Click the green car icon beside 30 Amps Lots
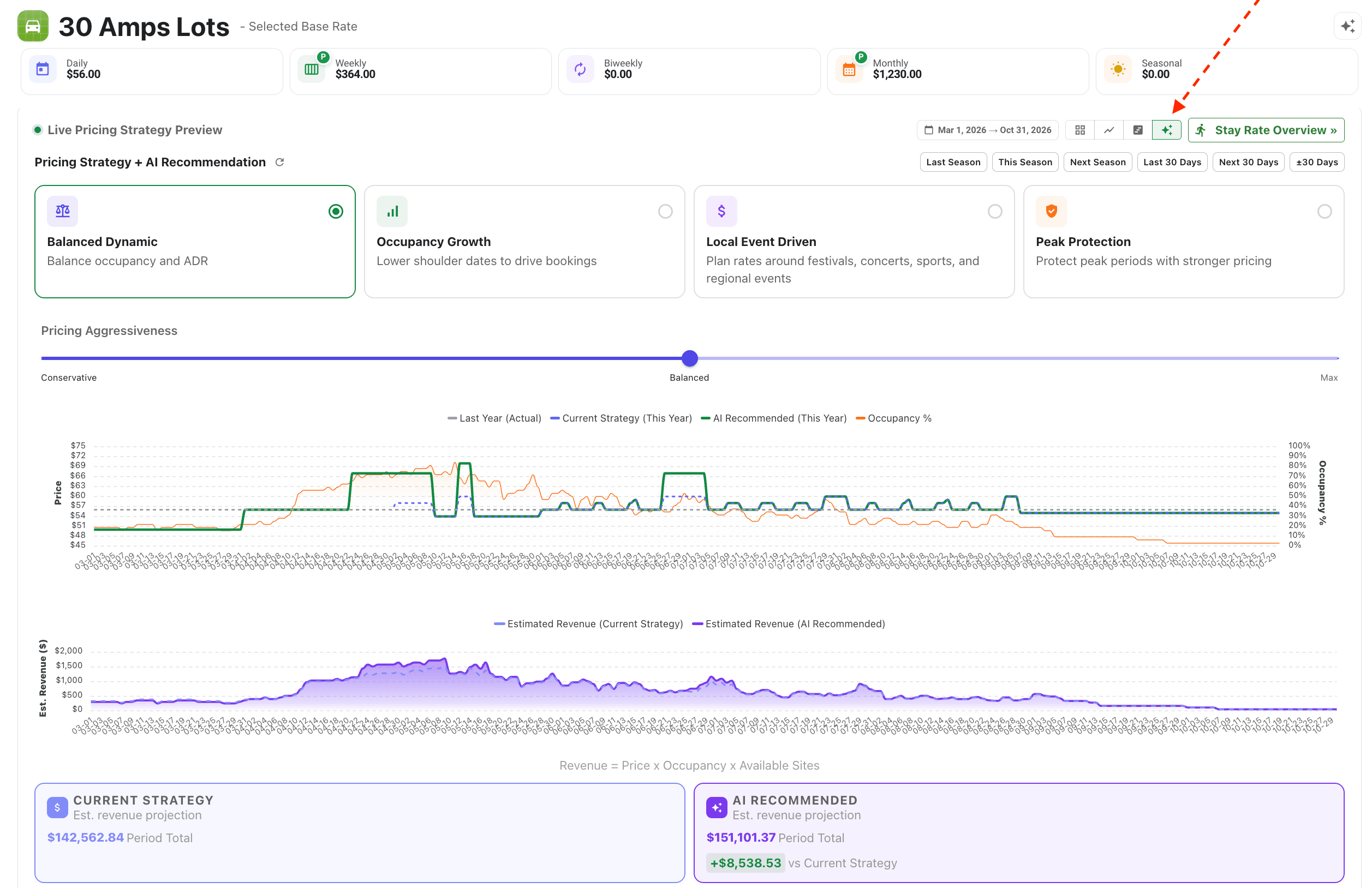1372x888 pixels. coord(33,26)
